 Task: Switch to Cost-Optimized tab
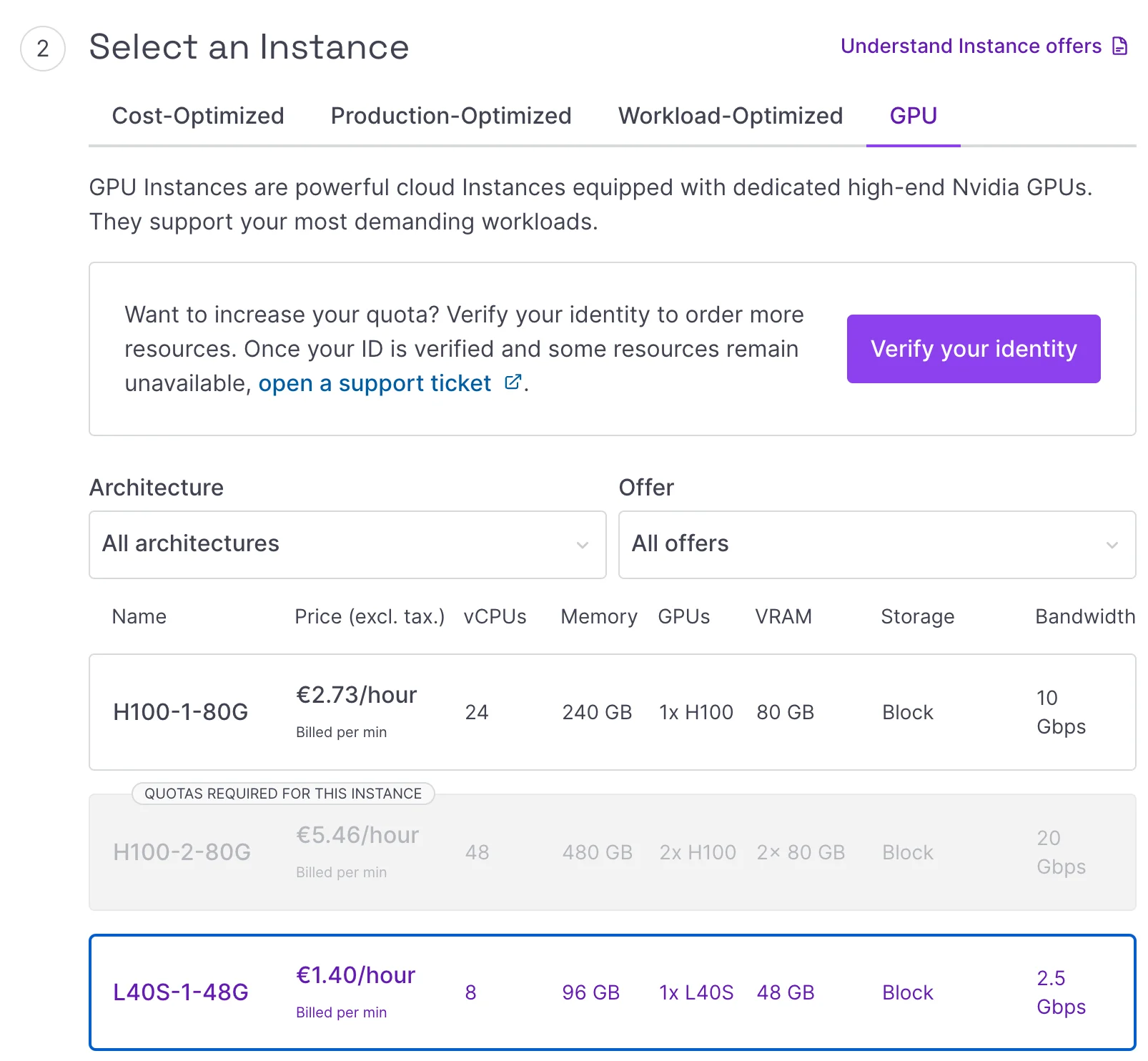(198, 116)
